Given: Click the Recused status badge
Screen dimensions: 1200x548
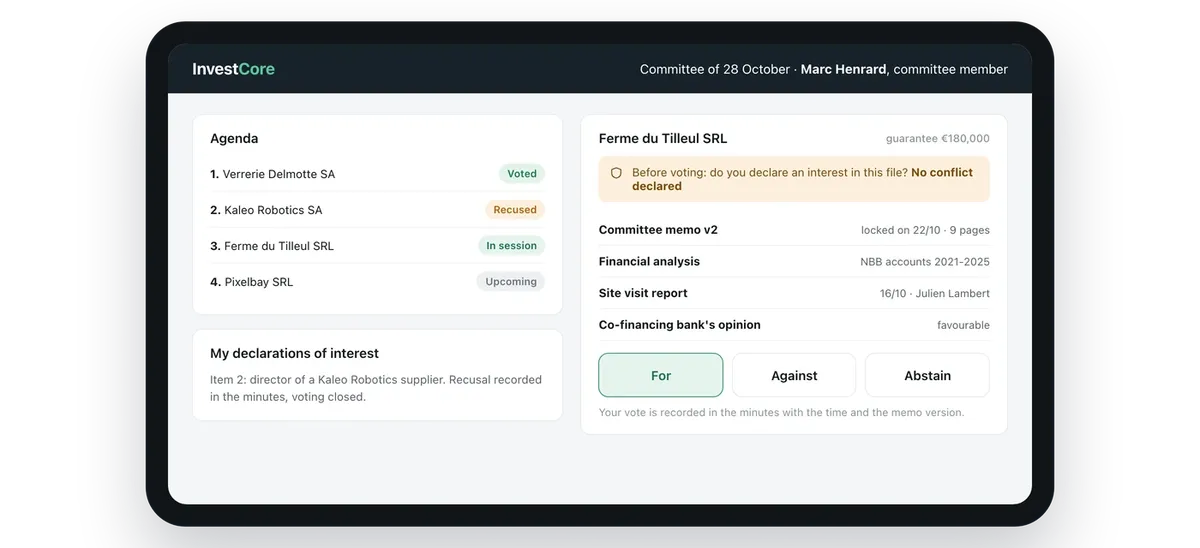Looking at the screenshot, I should click(515, 210).
